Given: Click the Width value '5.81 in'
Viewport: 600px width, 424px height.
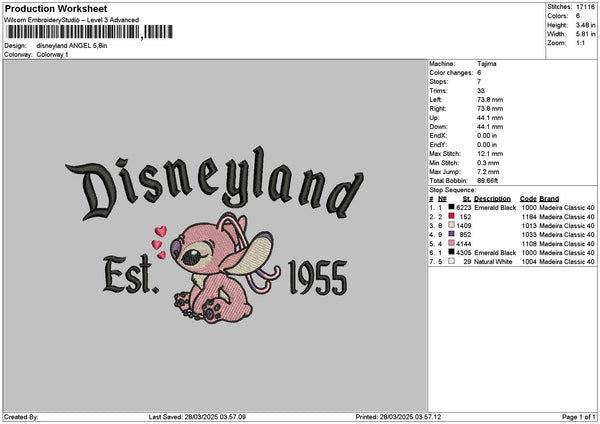Looking at the screenshot, I should (585, 34).
